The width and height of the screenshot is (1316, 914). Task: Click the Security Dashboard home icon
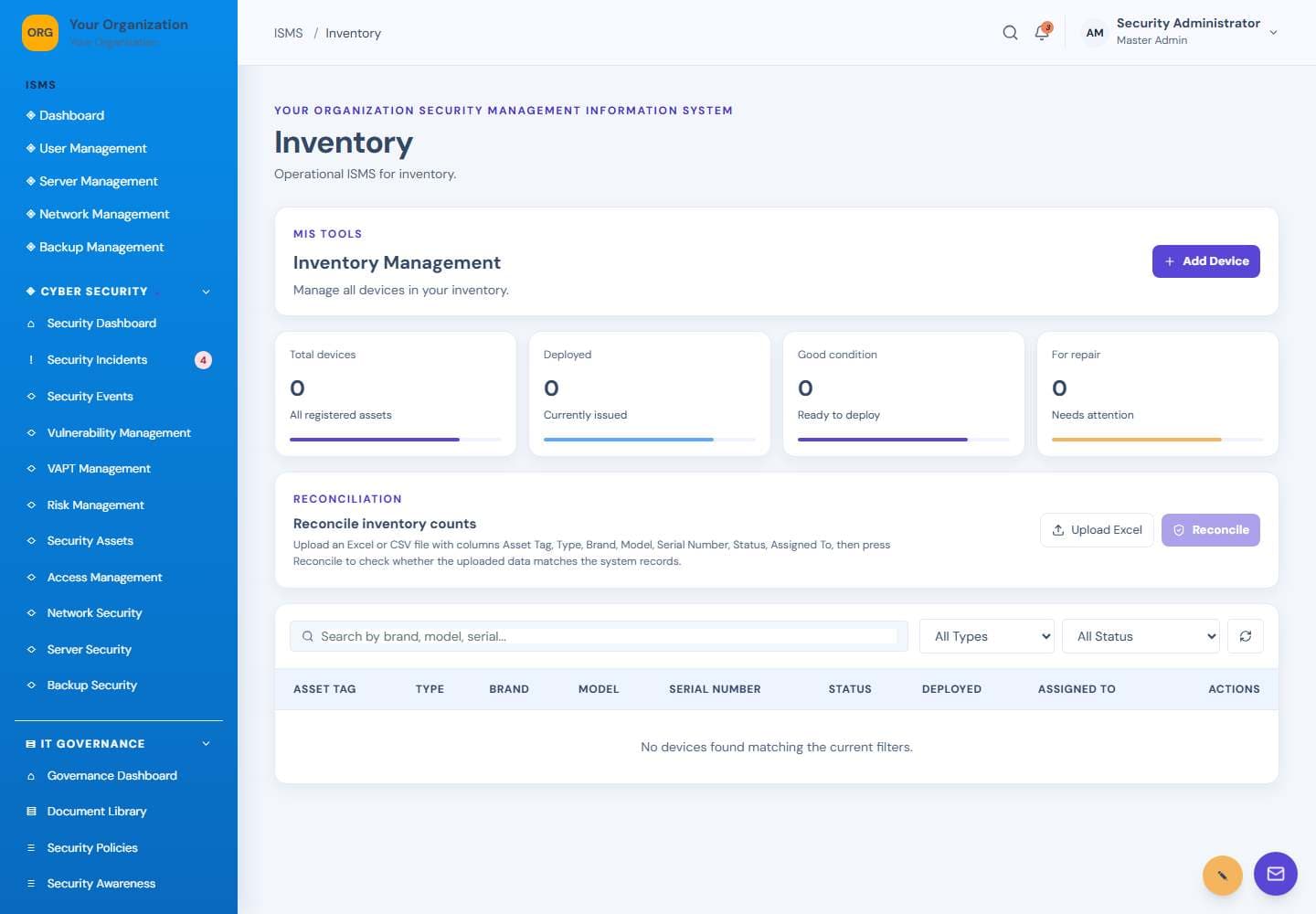(x=31, y=324)
